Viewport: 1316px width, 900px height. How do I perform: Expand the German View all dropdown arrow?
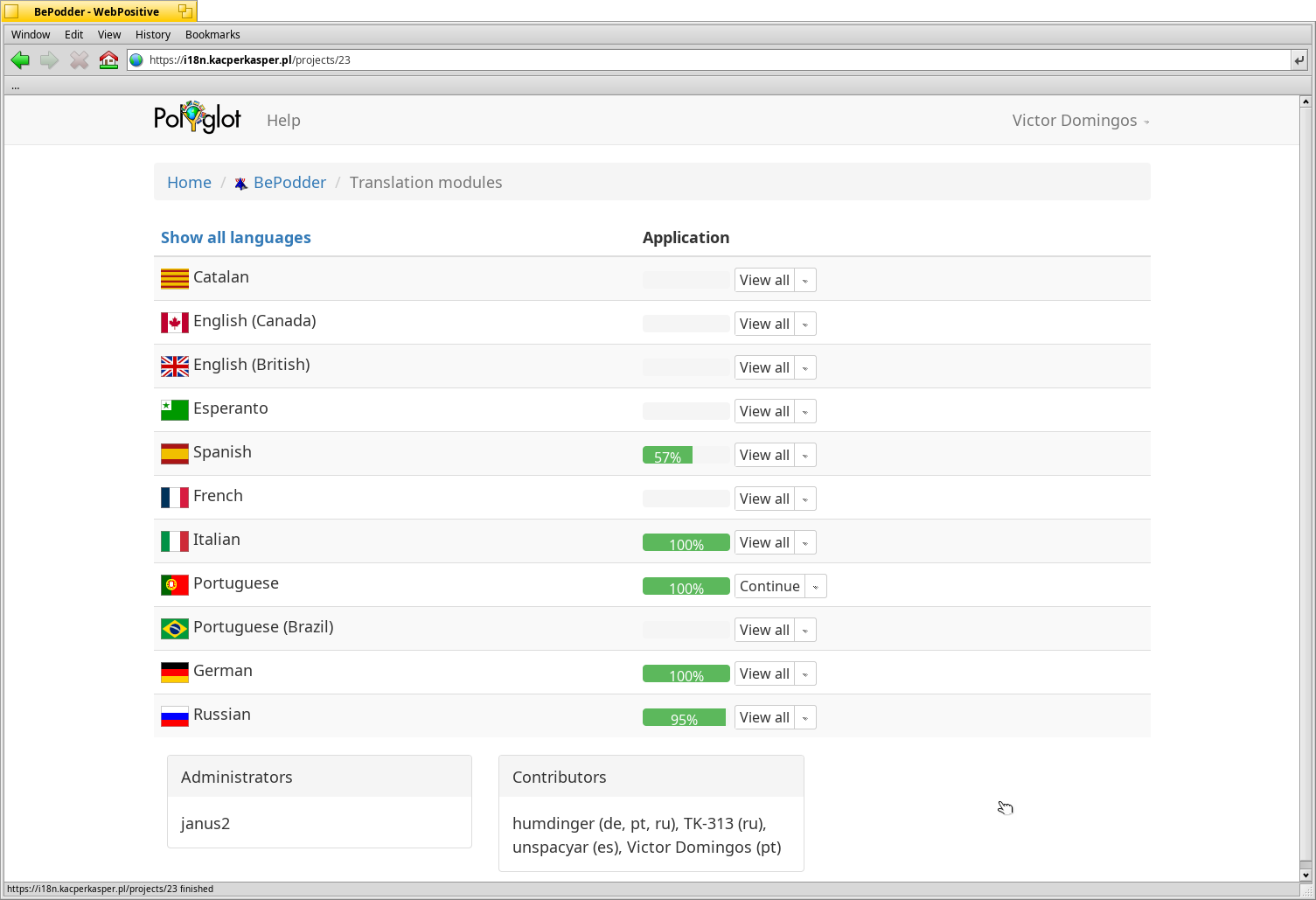(x=805, y=673)
